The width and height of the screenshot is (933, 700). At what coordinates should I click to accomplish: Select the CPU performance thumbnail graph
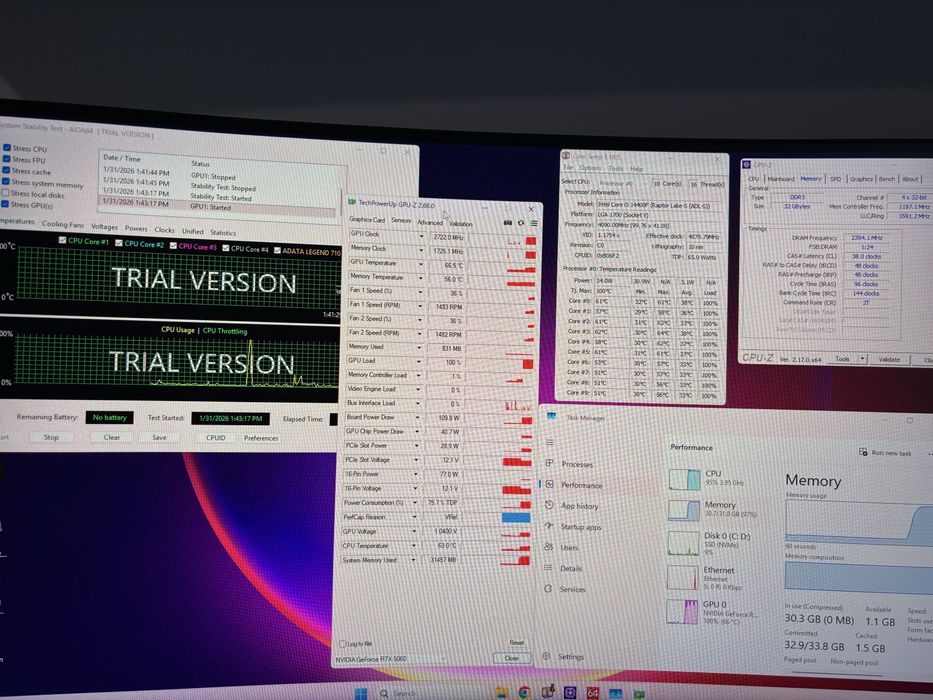point(684,479)
